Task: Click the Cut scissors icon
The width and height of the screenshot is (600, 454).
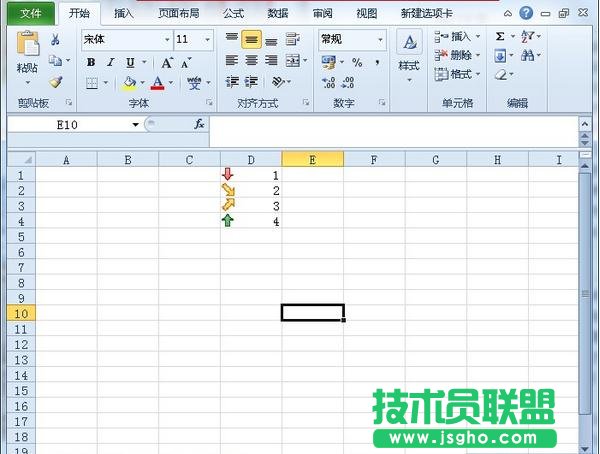Action: [56, 40]
